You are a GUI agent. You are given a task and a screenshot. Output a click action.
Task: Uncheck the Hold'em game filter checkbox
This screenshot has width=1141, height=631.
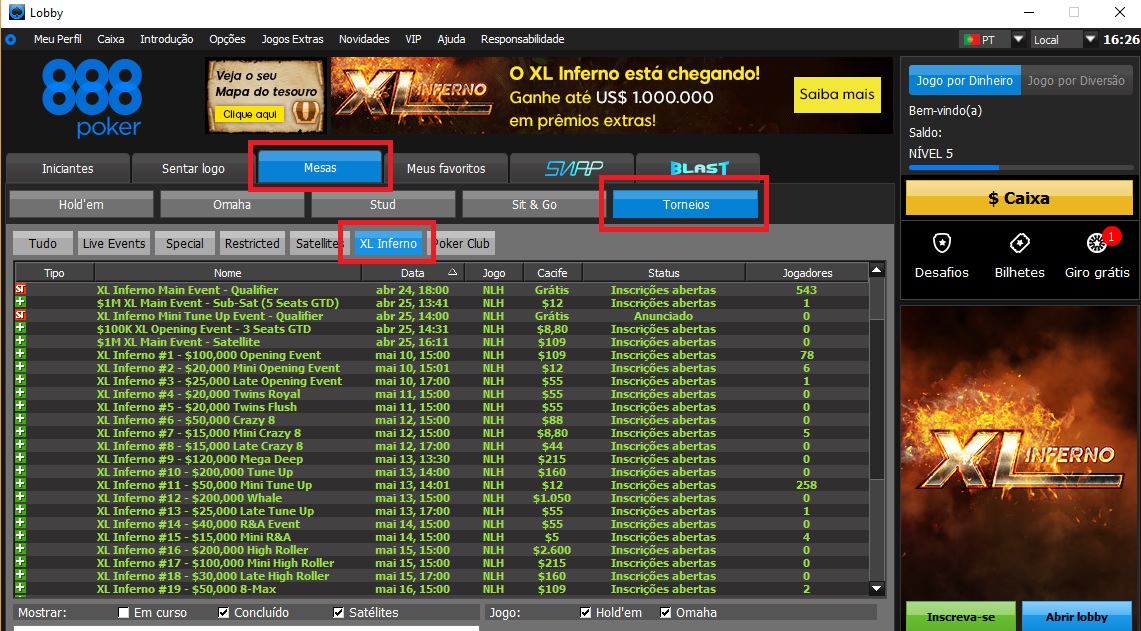(586, 613)
